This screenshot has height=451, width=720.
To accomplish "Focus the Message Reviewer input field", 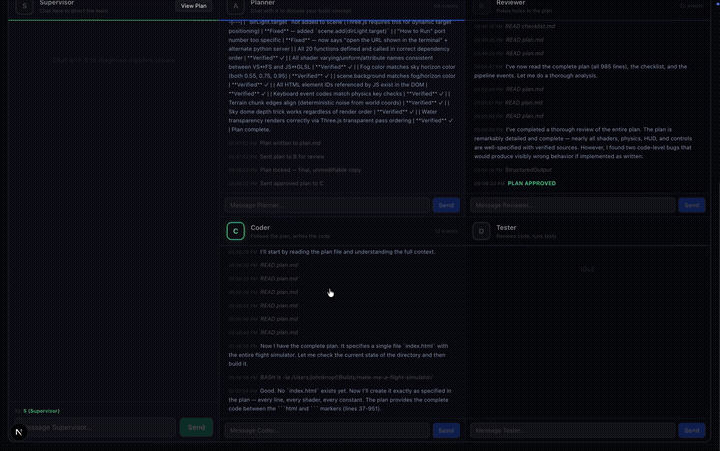I will (573, 205).
